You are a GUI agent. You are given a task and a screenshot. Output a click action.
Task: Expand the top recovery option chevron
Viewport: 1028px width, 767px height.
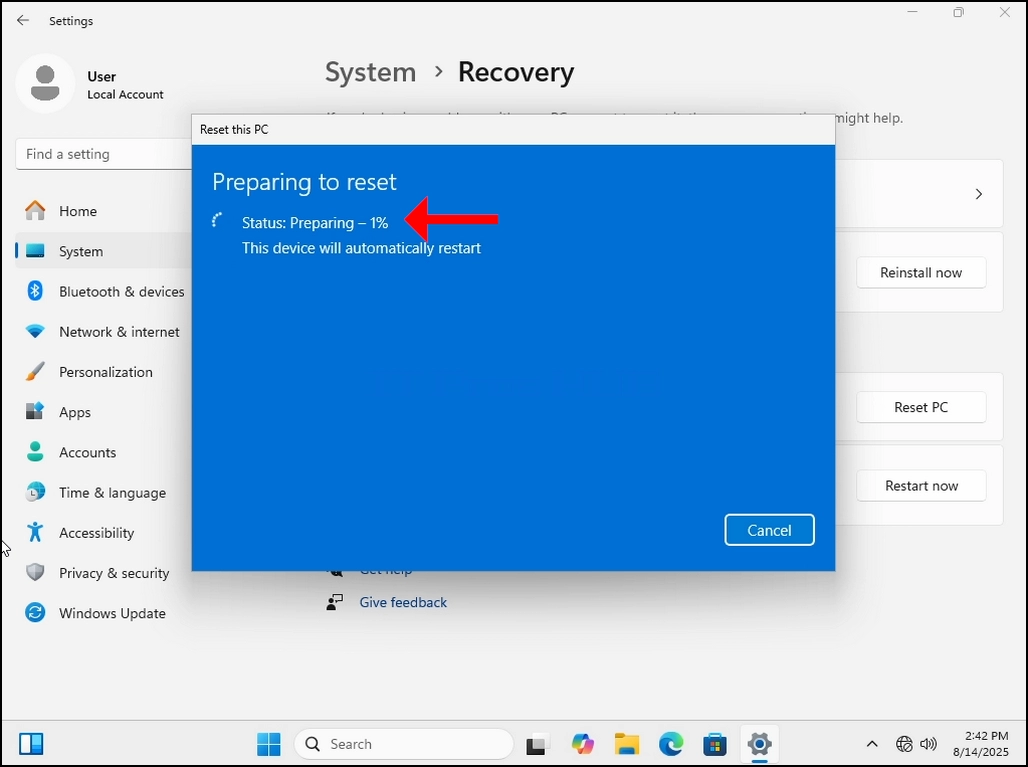pos(978,194)
